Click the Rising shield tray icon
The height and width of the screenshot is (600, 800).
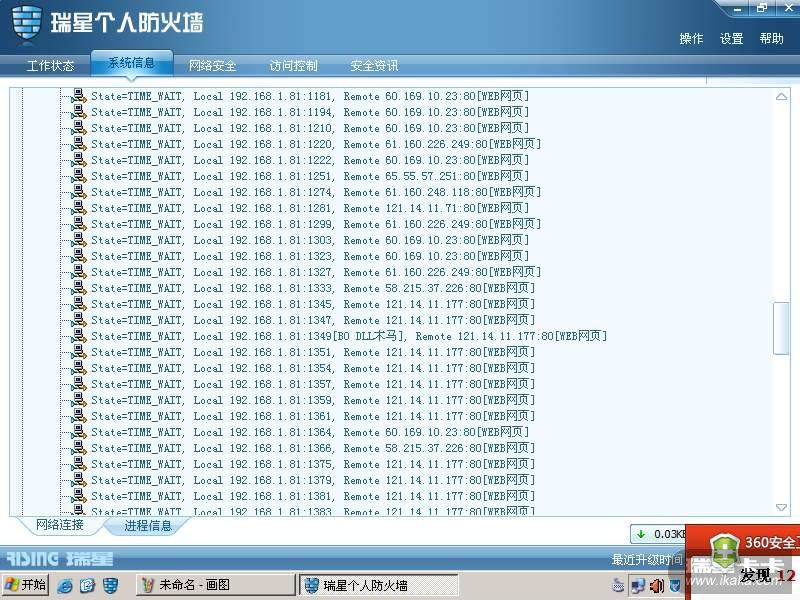pos(675,586)
